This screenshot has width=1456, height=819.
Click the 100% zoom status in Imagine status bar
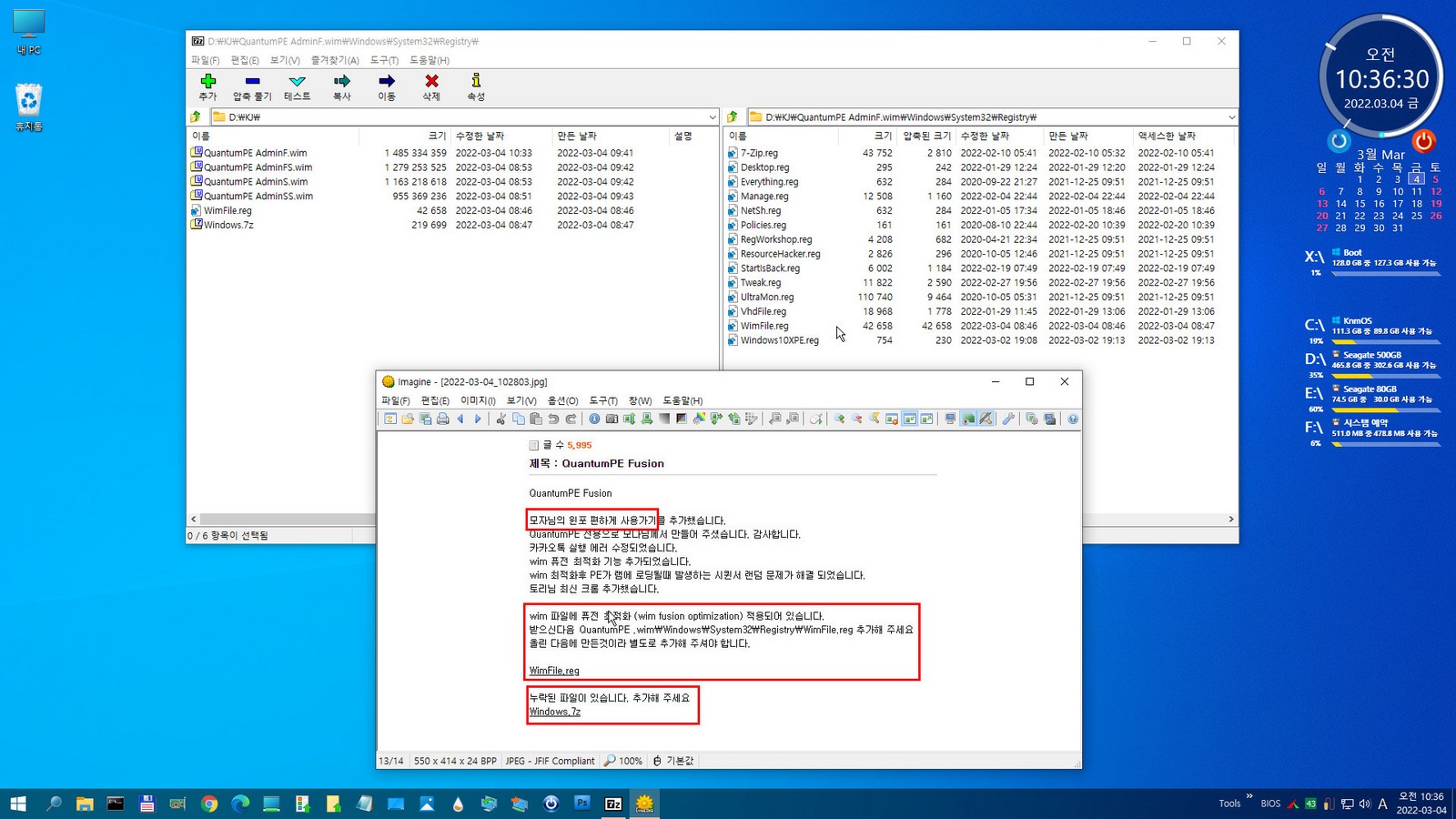[623, 761]
